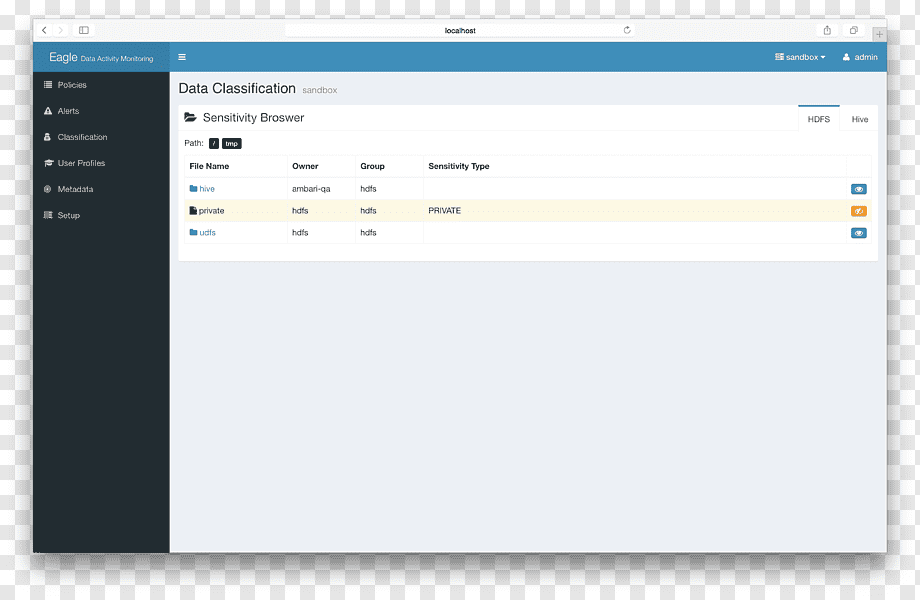Screen dimensions: 920x600
Task: Show the browser sidebar panel button
Action: 84,30
